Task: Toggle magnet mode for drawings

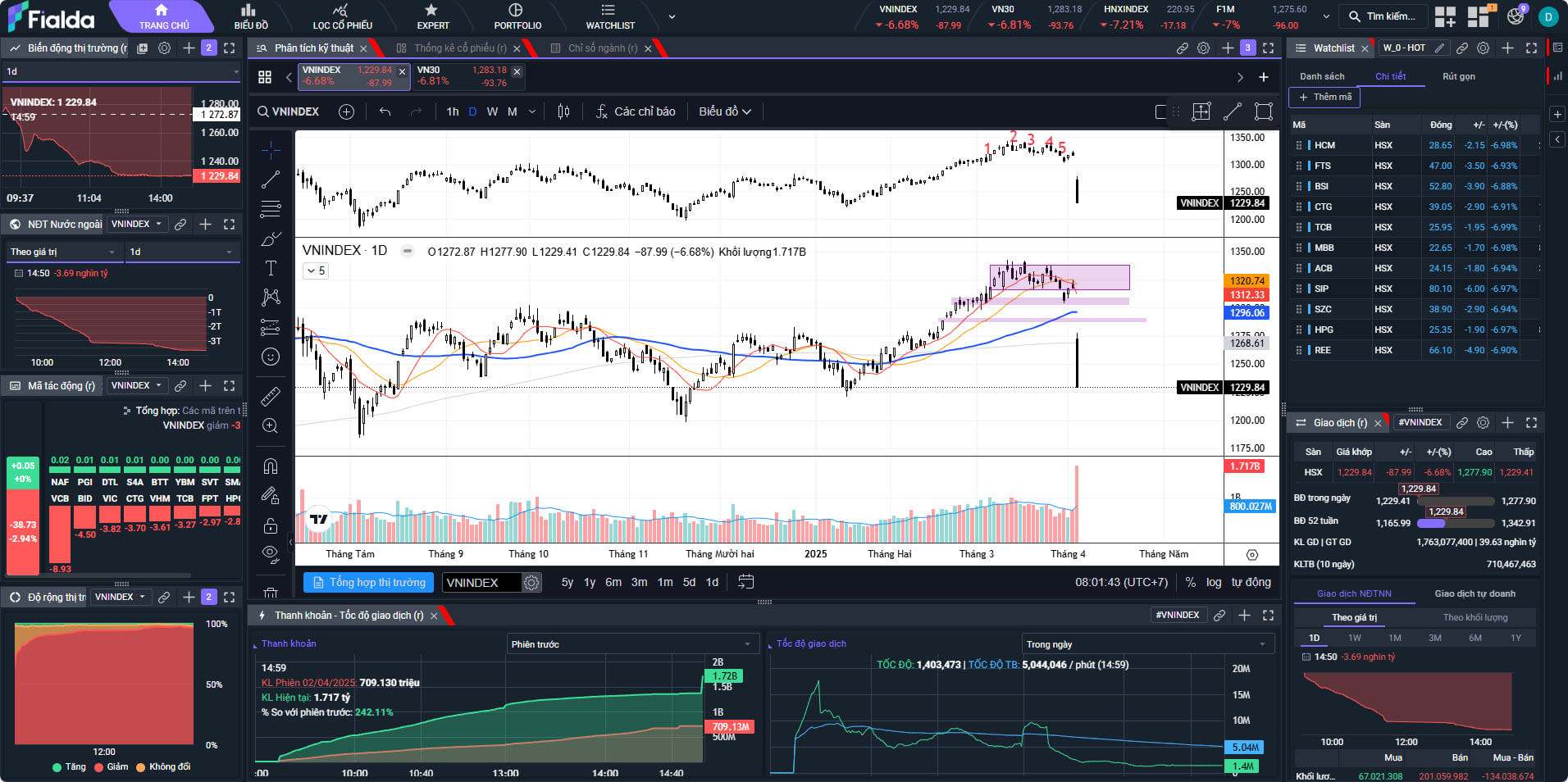Action: coord(271,466)
